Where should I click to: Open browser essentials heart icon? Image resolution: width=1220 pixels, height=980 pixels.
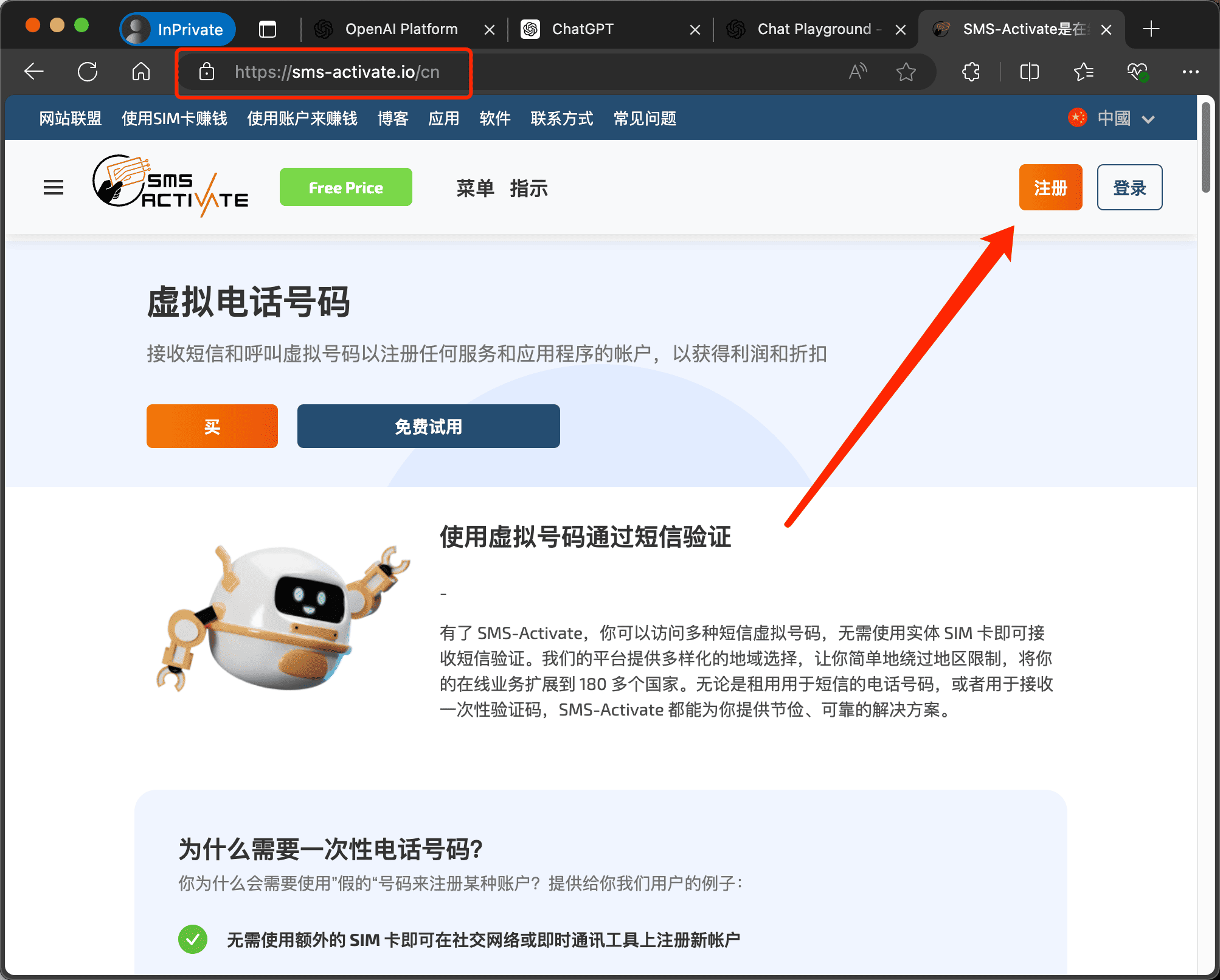[1137, 72]
